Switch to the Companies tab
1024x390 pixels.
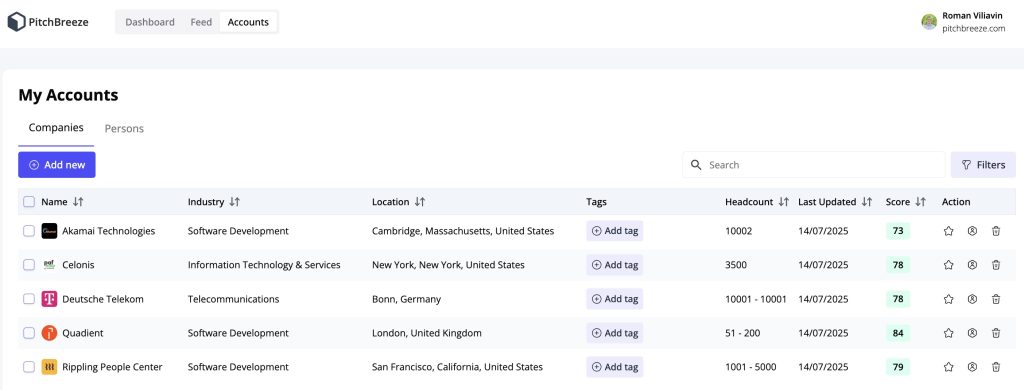(x=56, y=128)
